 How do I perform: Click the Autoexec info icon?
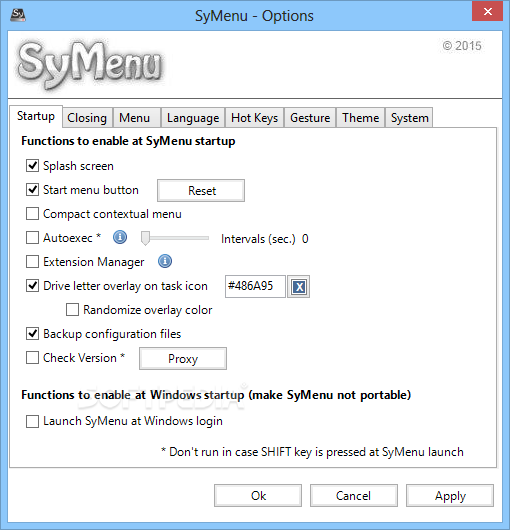click(x=120, y=237)
